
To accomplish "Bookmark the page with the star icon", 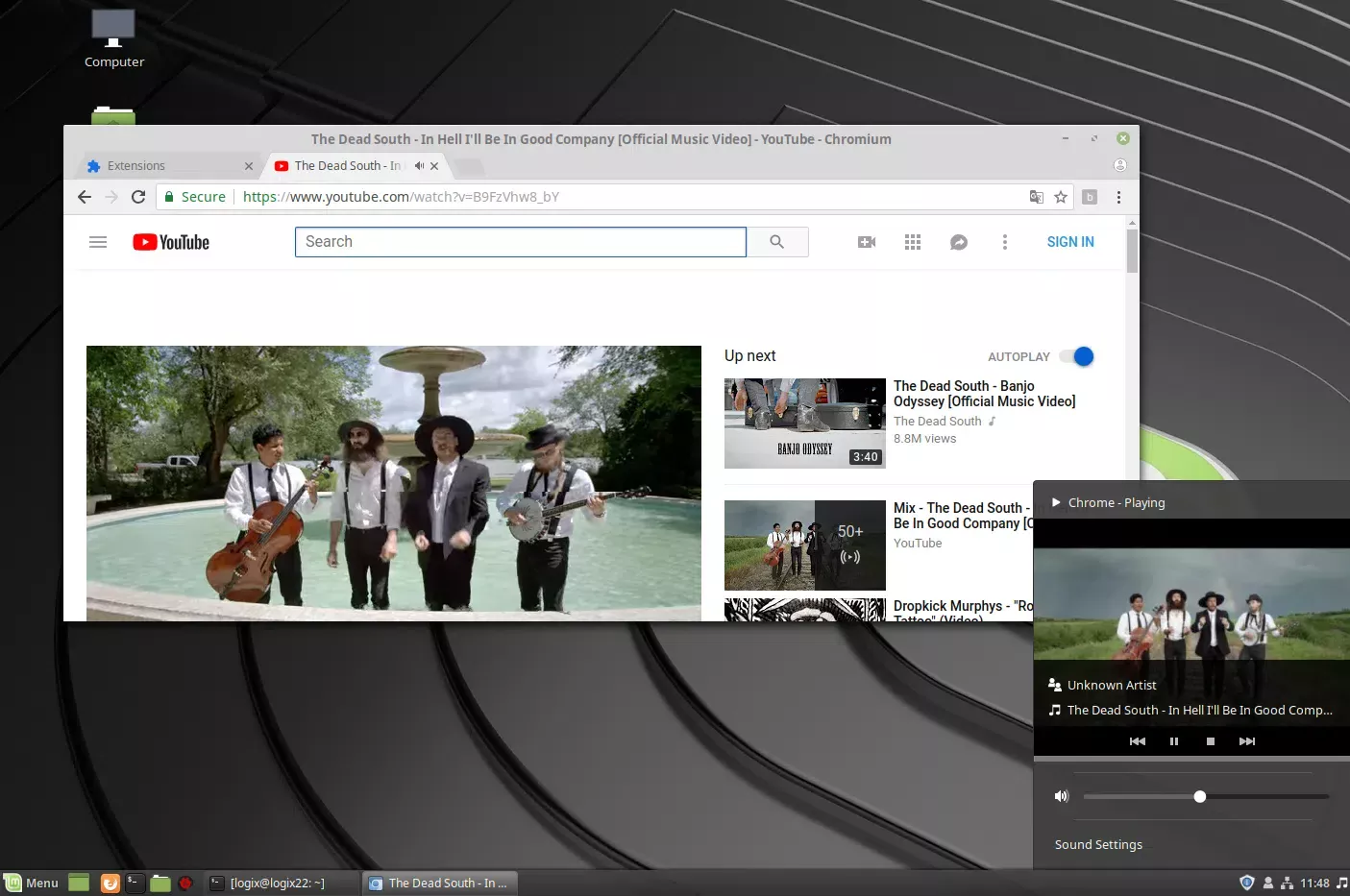I will (1060, 196).
